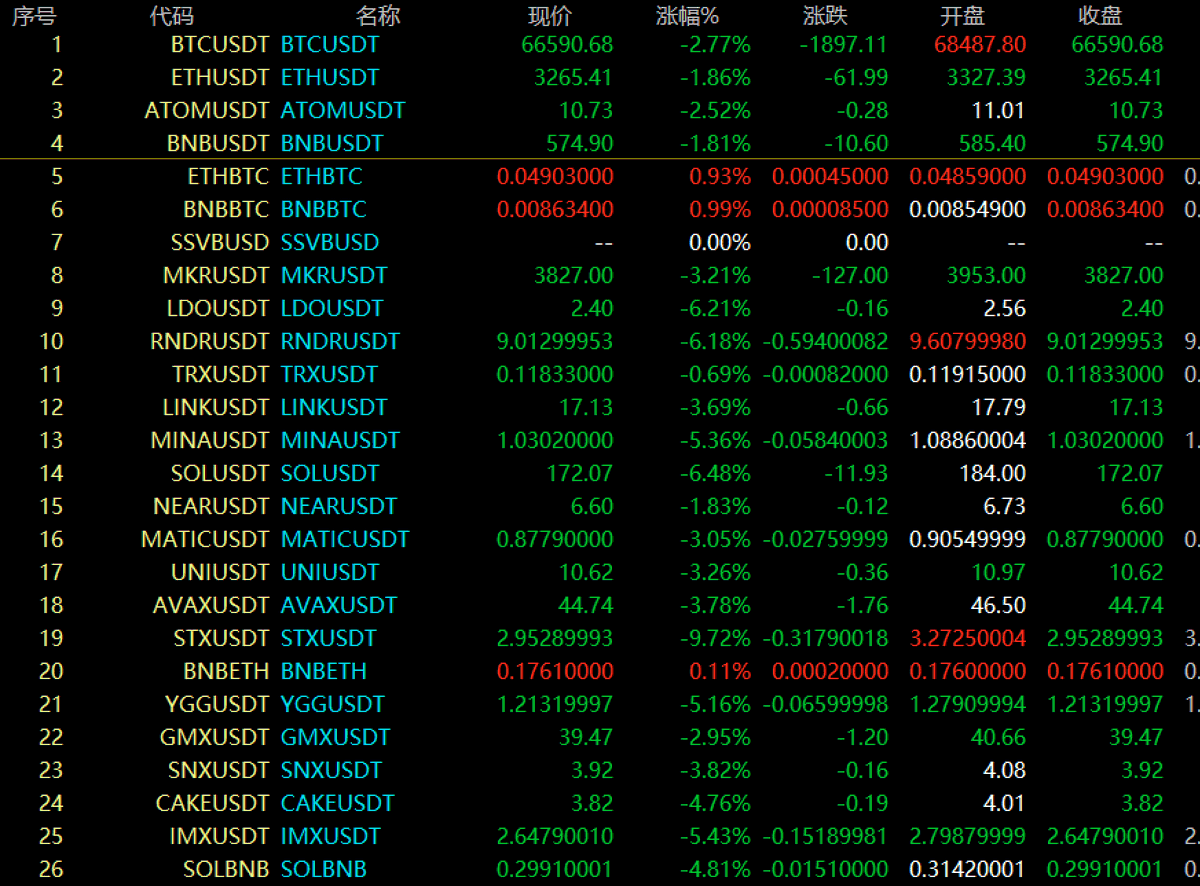Select SSVBUSD code in row 7
The height and width of the screenshot is (886, 1200).
(220, 242)
